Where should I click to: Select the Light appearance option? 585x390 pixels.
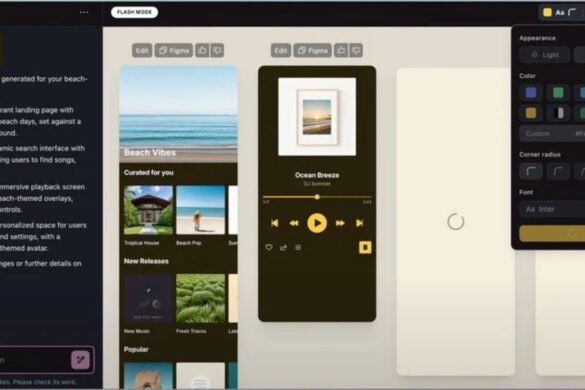click(x=545, y=55)
